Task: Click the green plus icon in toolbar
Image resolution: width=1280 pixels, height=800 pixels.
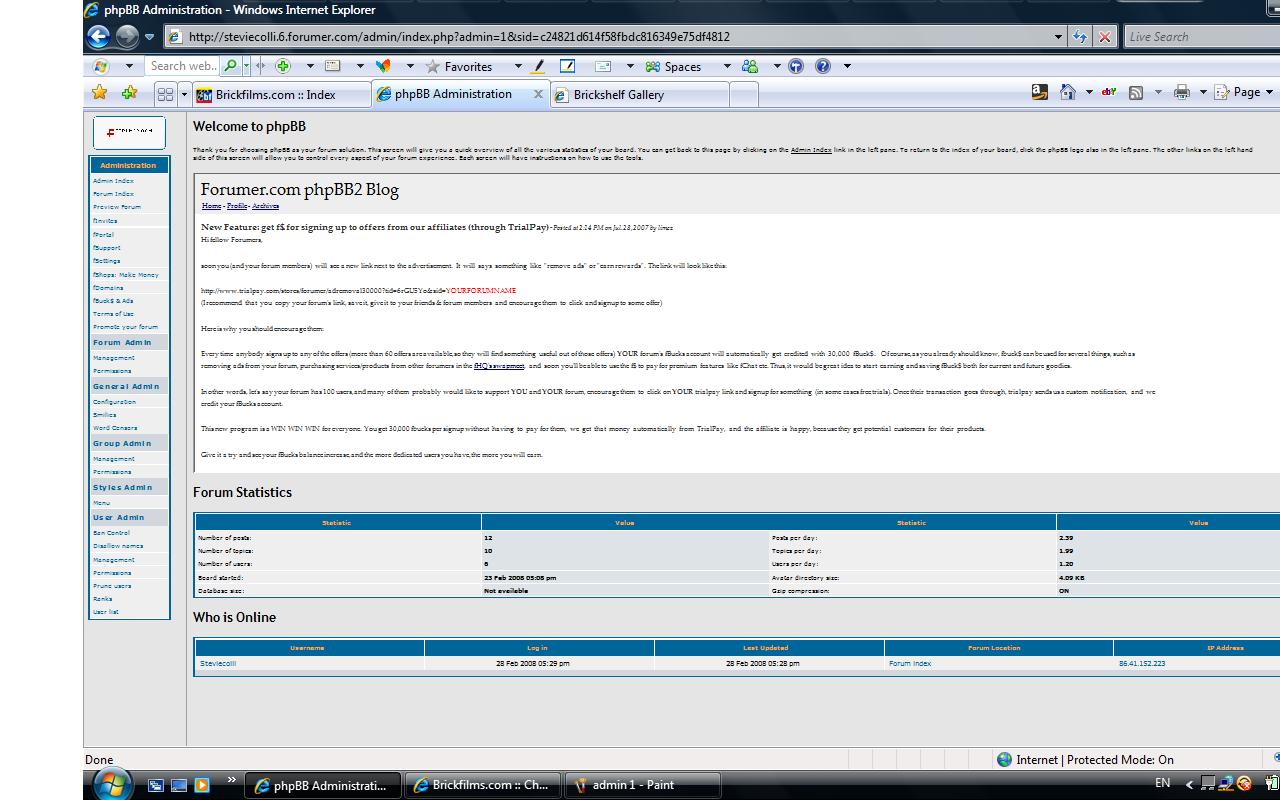Action: pos(283,66)
